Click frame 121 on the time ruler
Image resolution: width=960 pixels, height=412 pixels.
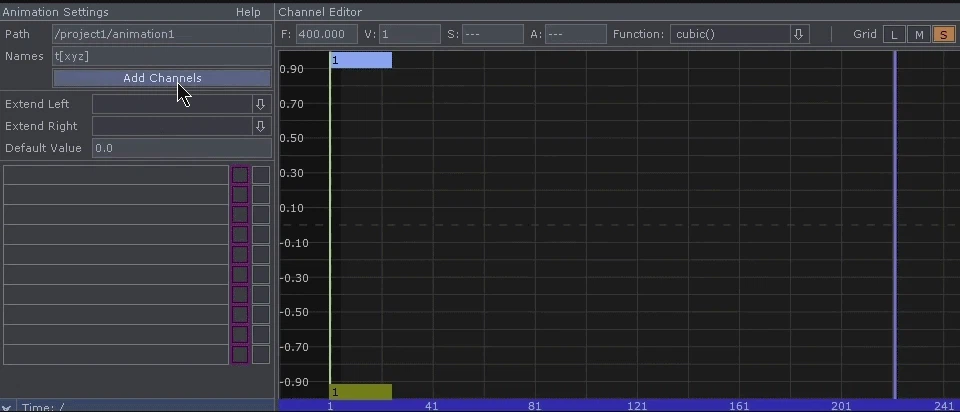click(x=637, y=406)
